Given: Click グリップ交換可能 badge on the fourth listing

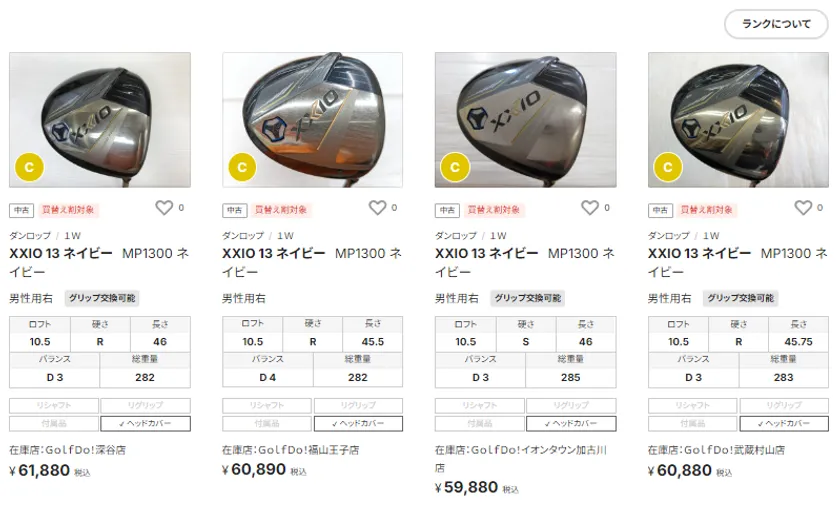Looking at the screenshot, I should tap(741, 298).
